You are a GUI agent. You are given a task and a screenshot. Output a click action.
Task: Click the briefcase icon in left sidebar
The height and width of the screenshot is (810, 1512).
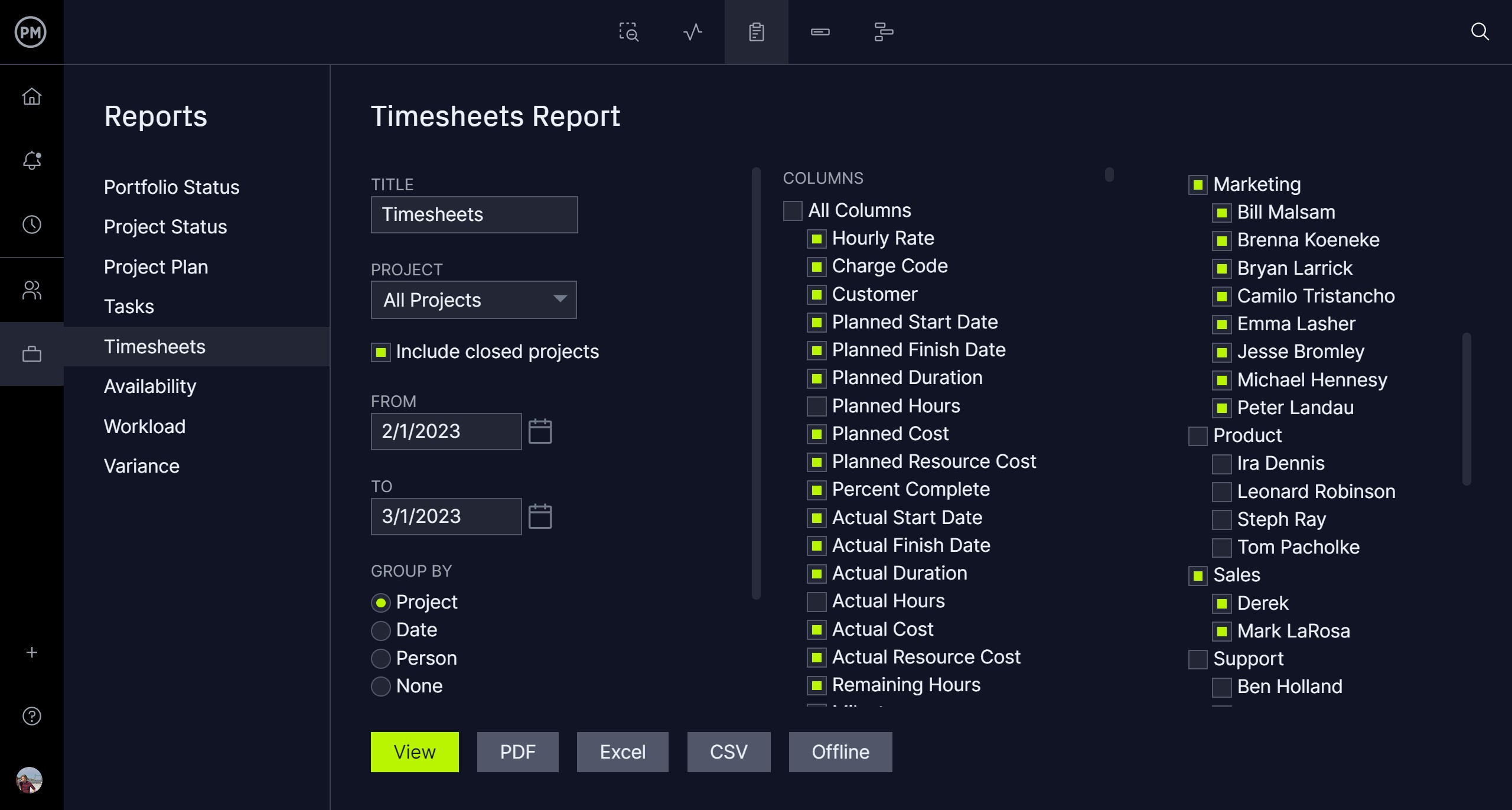click(32, 355)
